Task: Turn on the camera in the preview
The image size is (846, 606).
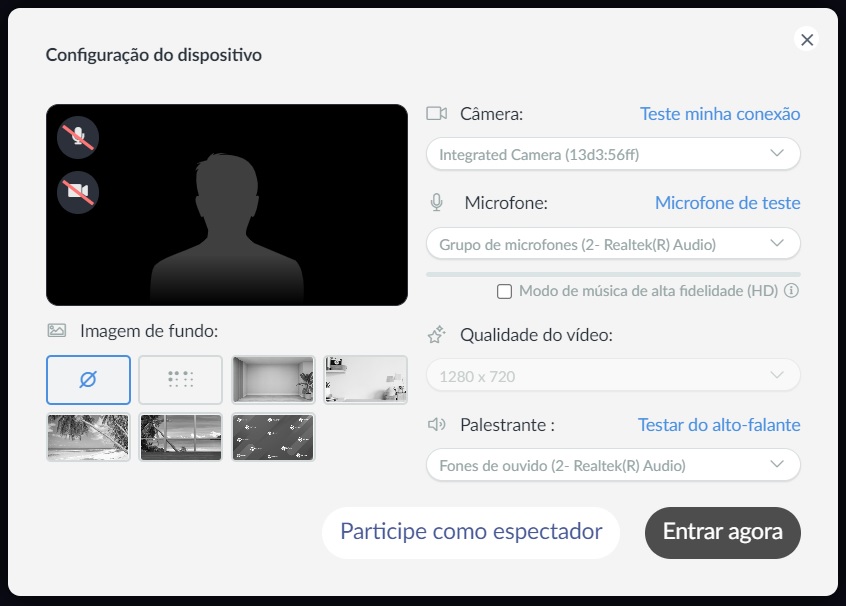Action: click(78, 192)
